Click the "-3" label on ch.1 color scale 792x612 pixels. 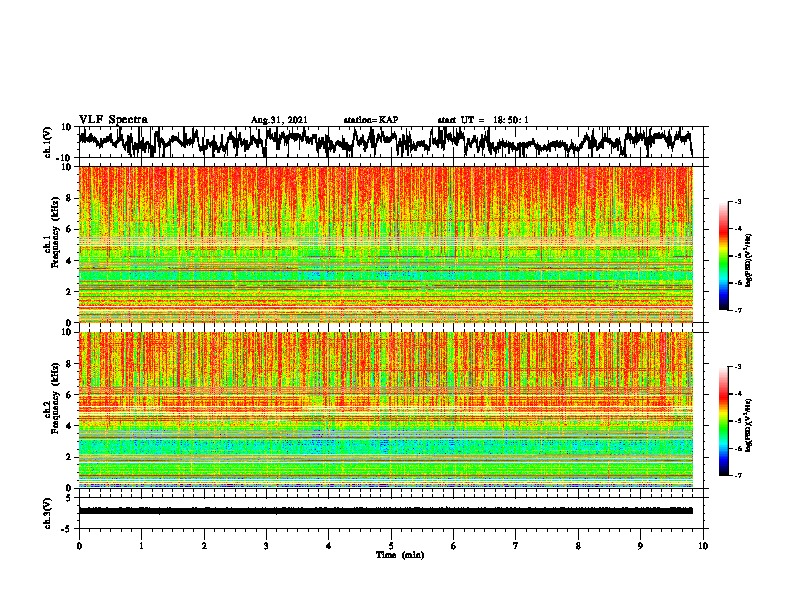(x=738, y=201)
